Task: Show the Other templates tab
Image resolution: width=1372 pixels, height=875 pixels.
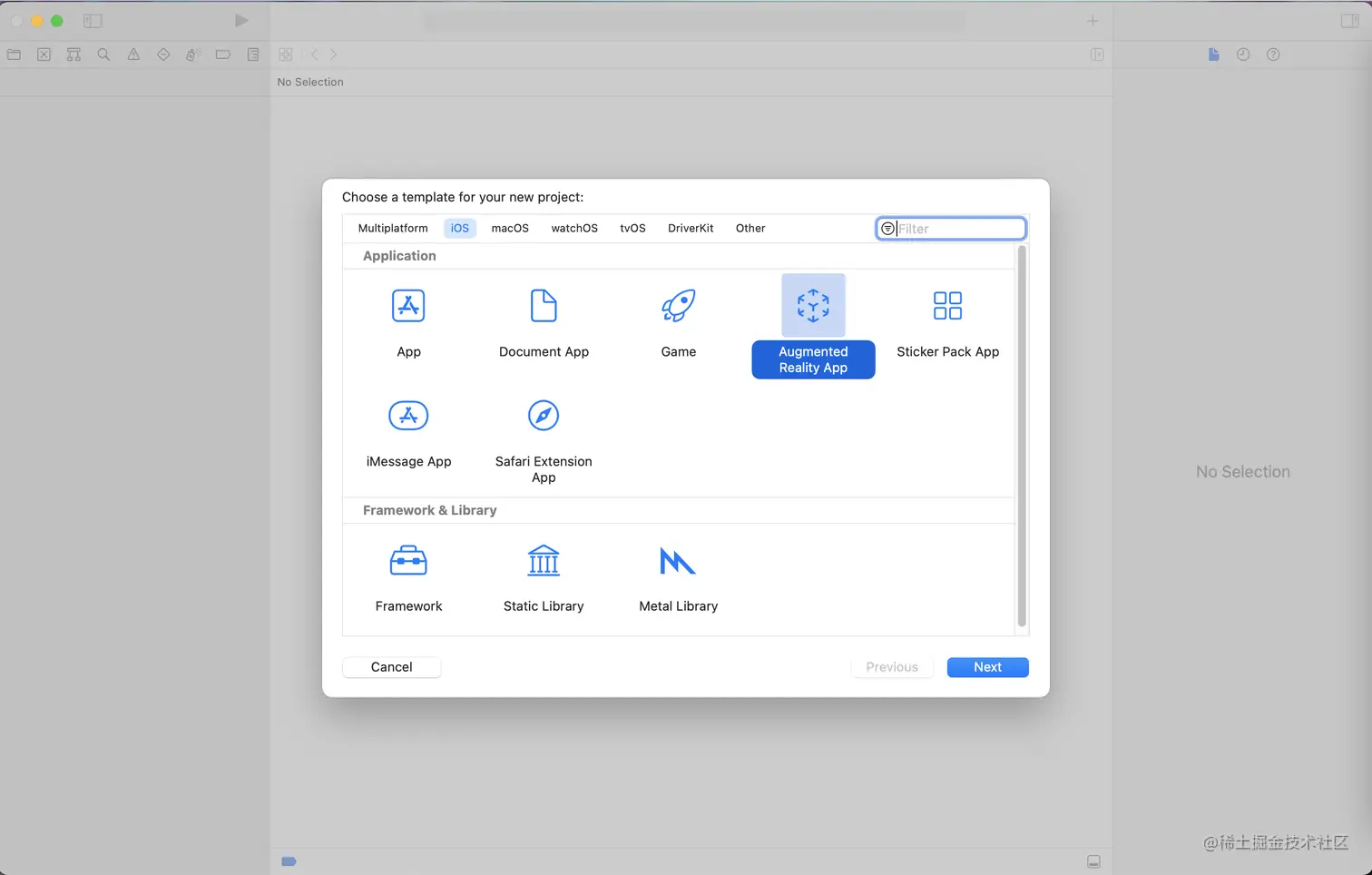Action: (x=750, y=228)
